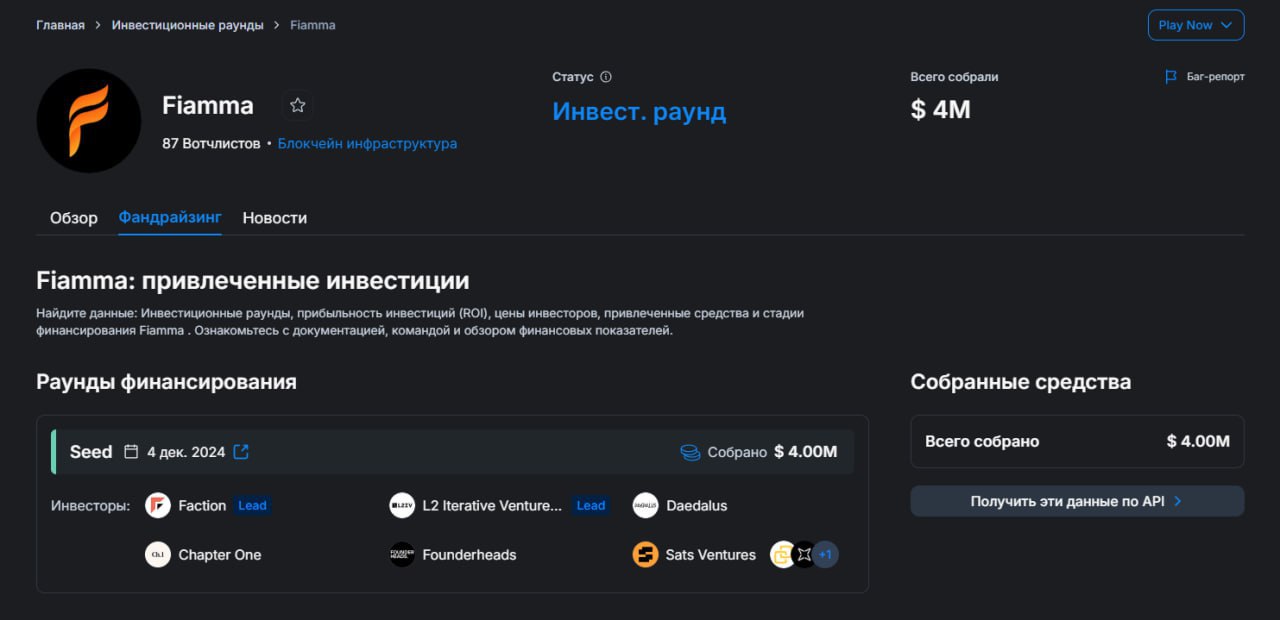The width and height of the screenshot is (1280, 620).
Task: Open the Seed round external link icon
Action: (x=241, y=452)
